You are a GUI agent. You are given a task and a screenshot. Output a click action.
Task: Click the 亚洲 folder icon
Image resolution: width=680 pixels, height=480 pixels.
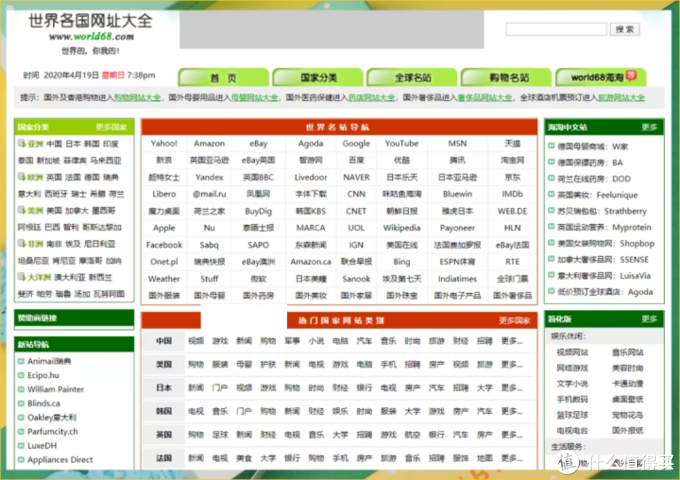pos(21,143)
